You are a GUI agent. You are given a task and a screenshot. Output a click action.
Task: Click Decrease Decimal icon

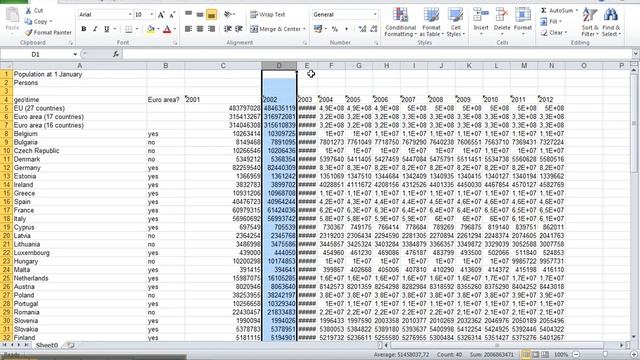373,29
